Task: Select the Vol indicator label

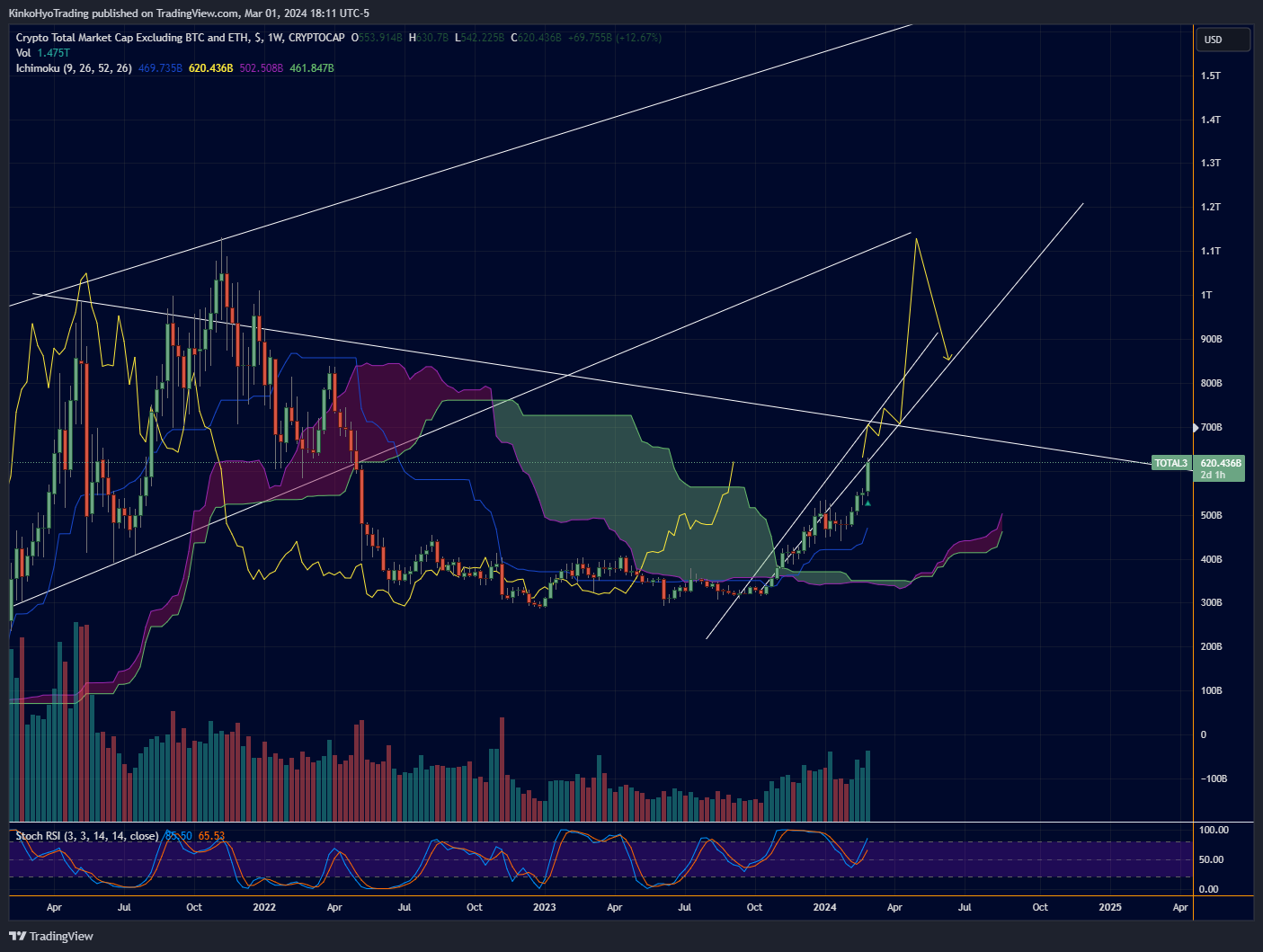Action: click(x=23, y=53)
